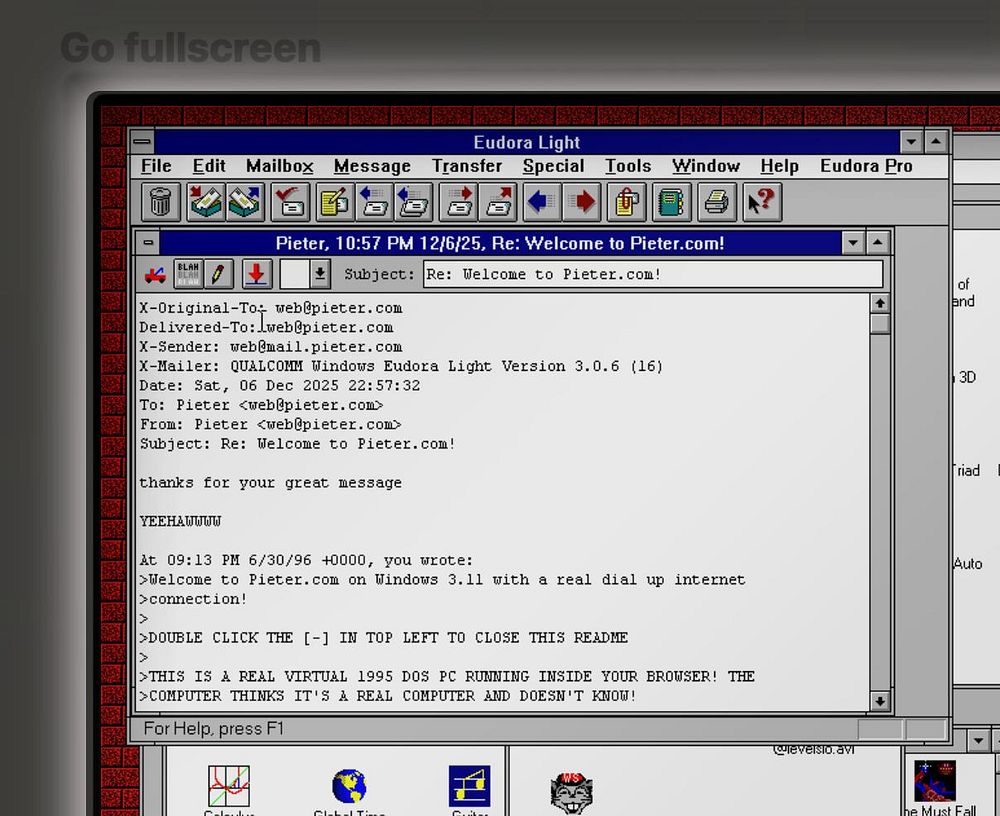Go to next message with red right arrow
This screenshot has width=1000, height=816.
coord(582,202)
